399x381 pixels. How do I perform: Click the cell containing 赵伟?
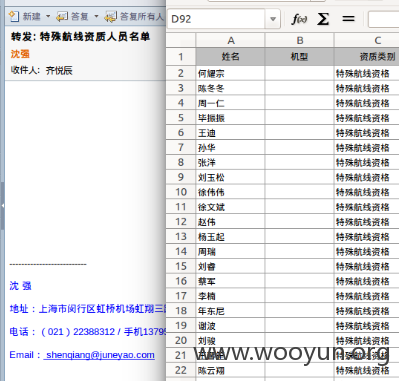point(231,222)
